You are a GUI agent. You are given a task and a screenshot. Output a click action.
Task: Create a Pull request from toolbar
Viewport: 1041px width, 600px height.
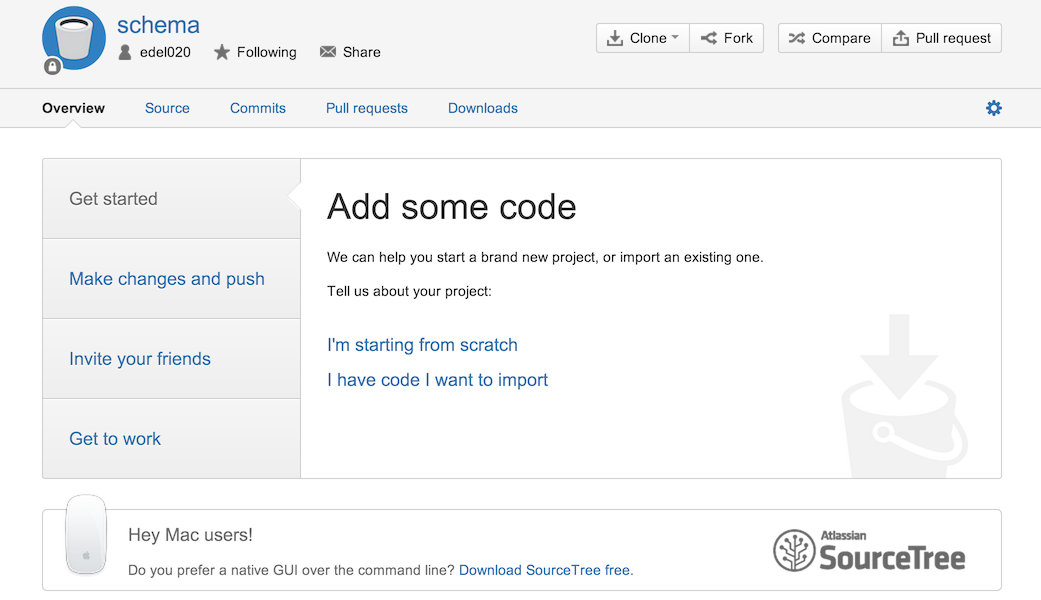[x=941, y=38]
